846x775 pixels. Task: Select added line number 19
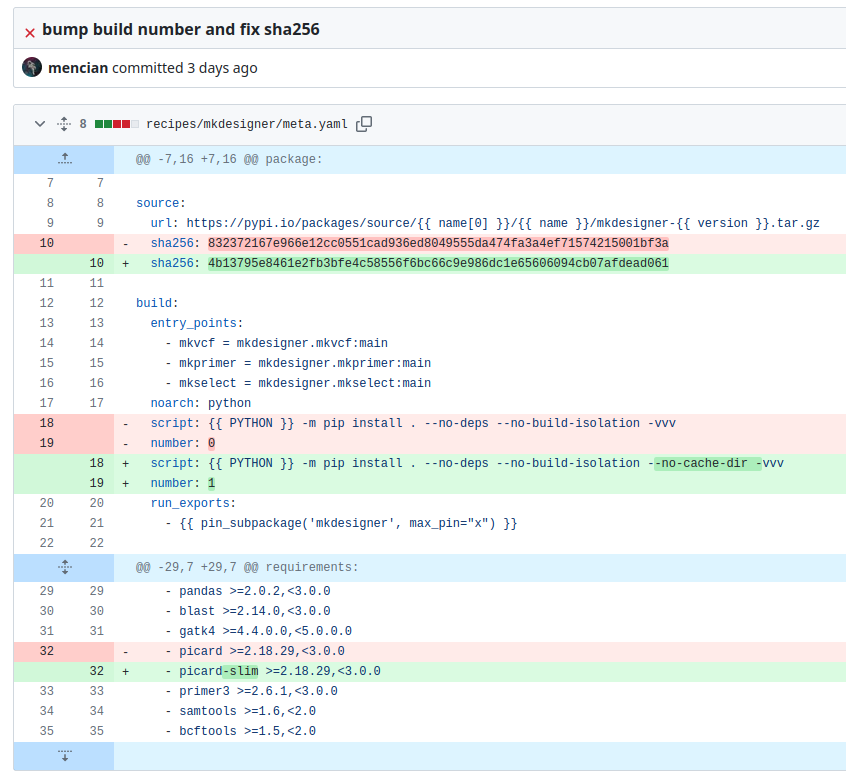point(97,483)
